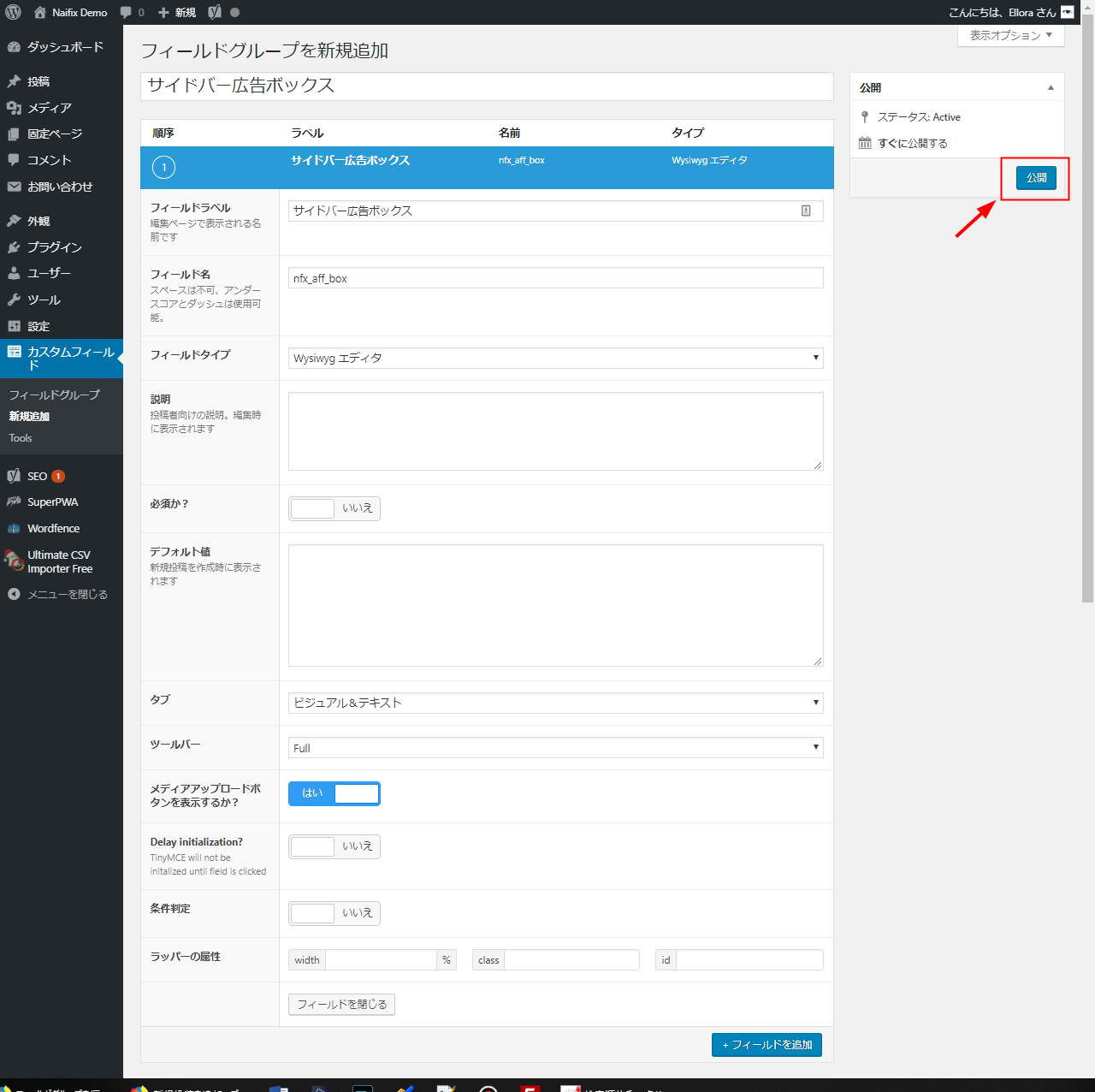Image resolution: width=1095 pixels, height=1092 pixels.
Task: Click the wrapper class input
Action: pos(571,960)
